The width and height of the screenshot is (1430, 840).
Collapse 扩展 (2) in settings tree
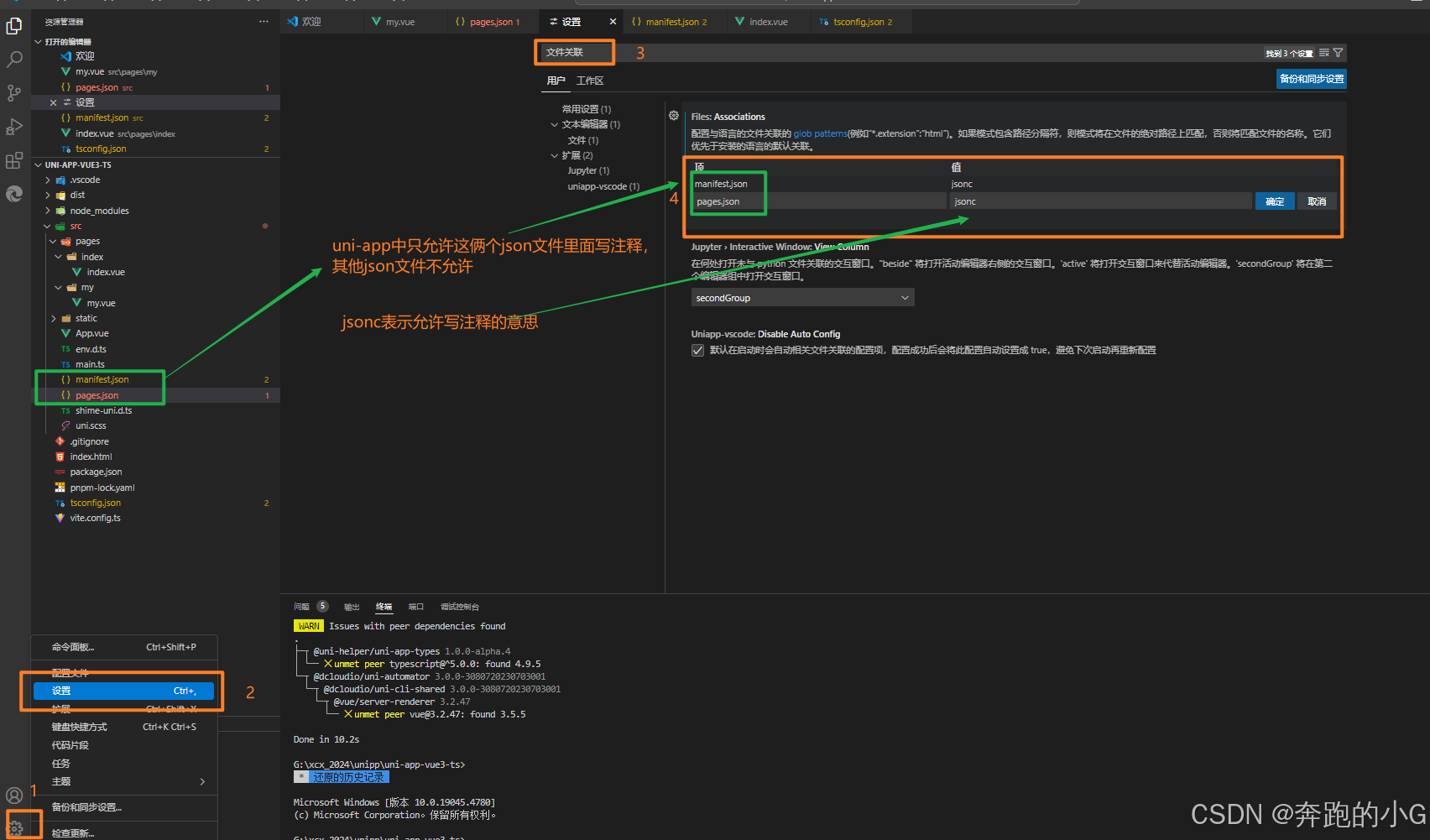[x=554, y=156]
